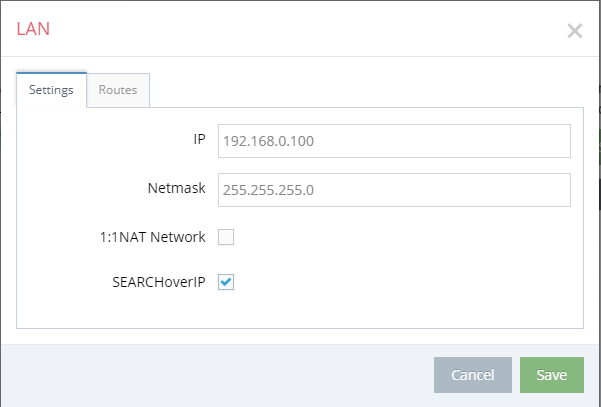The image size is (601, 407).
Task: Click the Netmask field label
Action: pyautogui.click(x=177, y=188)
